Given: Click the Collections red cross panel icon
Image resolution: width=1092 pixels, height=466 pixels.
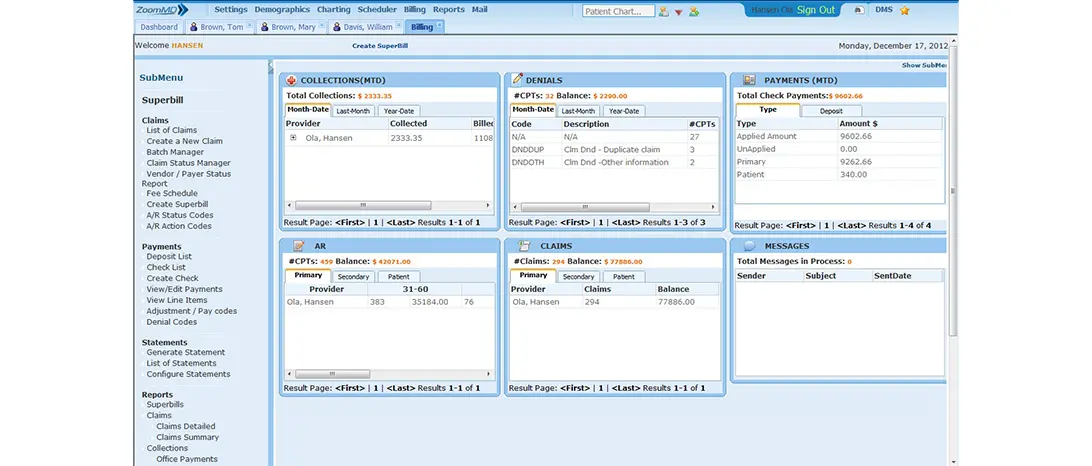Looking at the screenshot, I should pyautogui.click(x=291, y=80).
